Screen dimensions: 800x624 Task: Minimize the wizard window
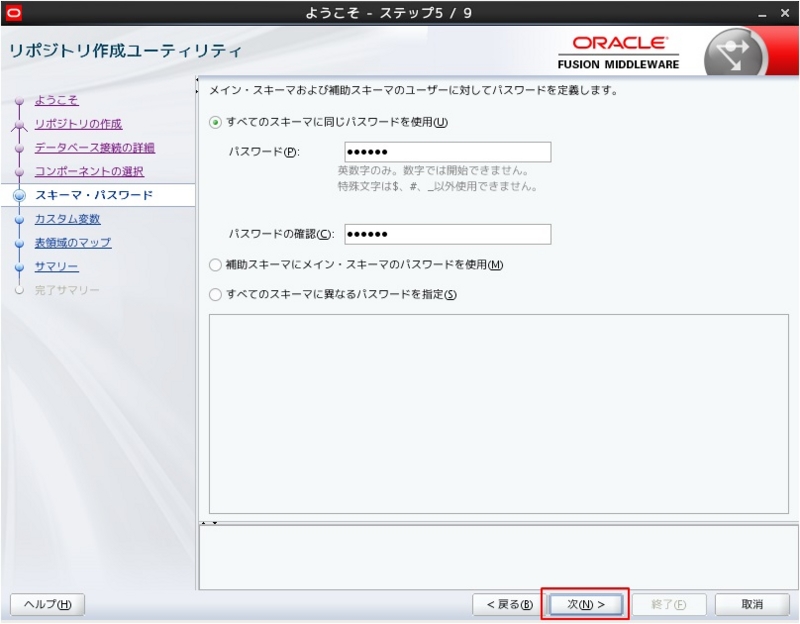click(762, 14)
